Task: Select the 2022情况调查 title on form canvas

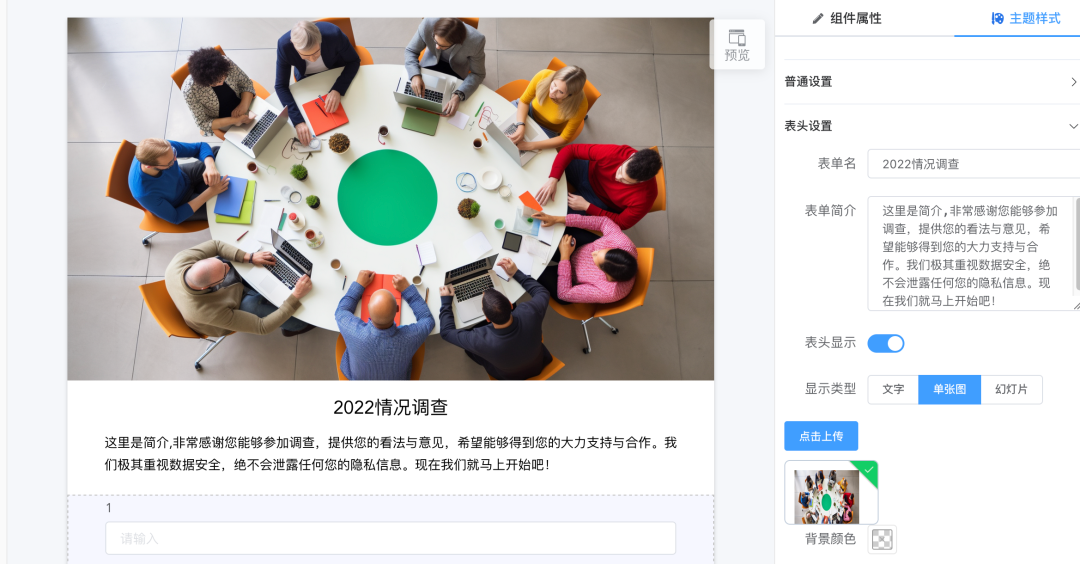Action: coord(391,408)
